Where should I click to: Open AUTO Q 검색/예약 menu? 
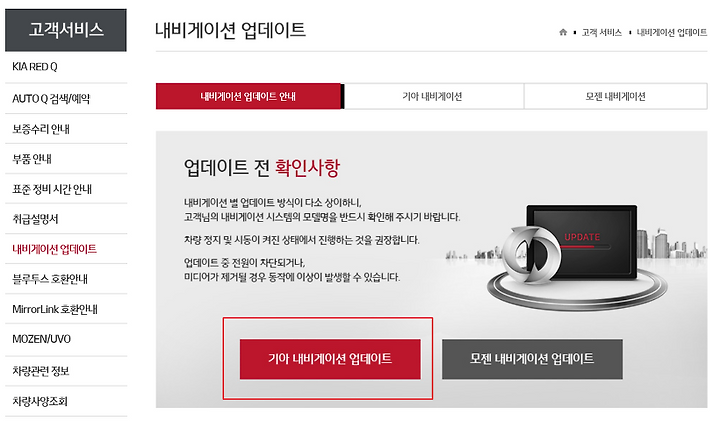click(x=66, y=99)
